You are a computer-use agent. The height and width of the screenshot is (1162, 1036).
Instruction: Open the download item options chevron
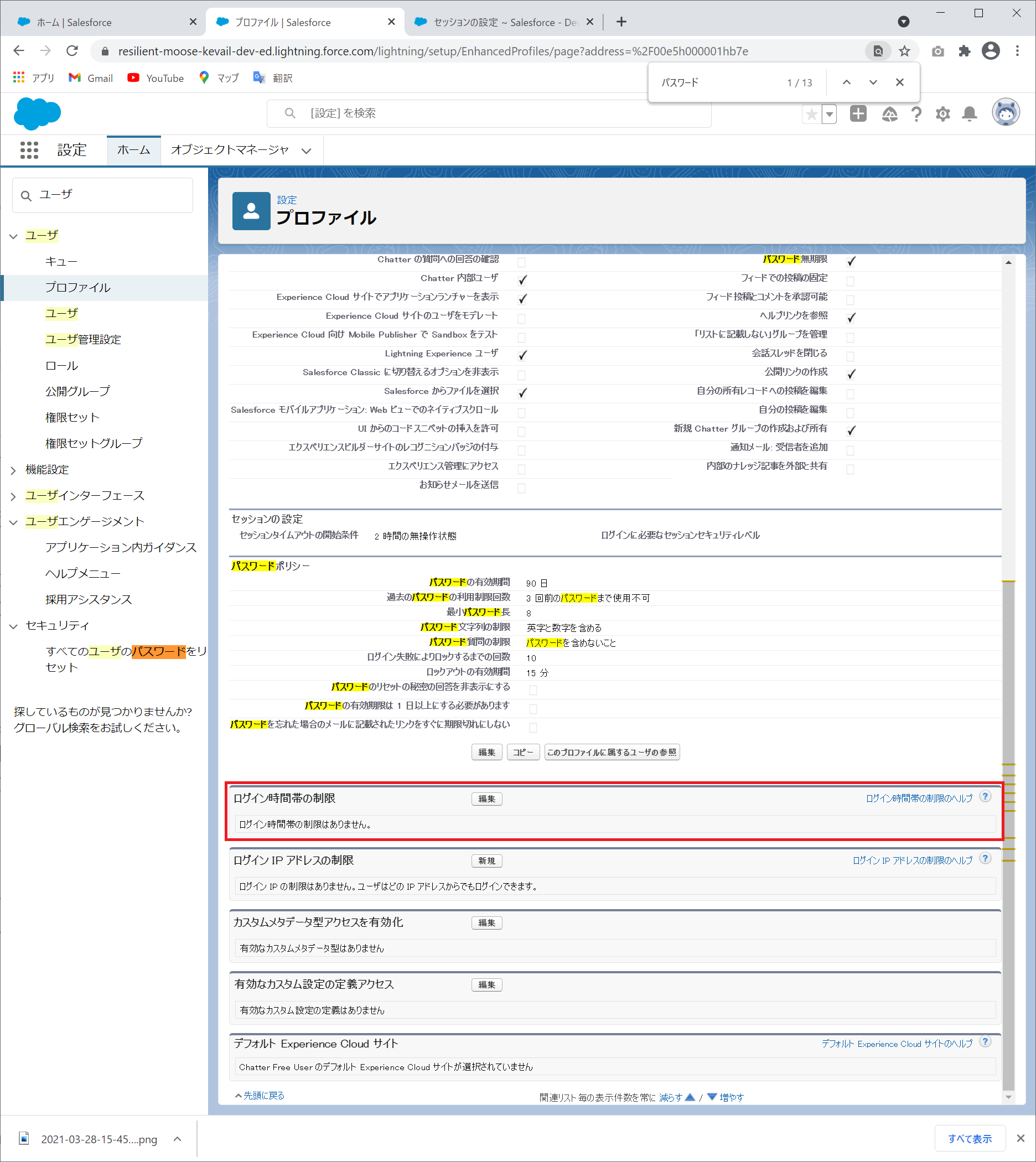pyautogui.click(x=178, y=1139)
